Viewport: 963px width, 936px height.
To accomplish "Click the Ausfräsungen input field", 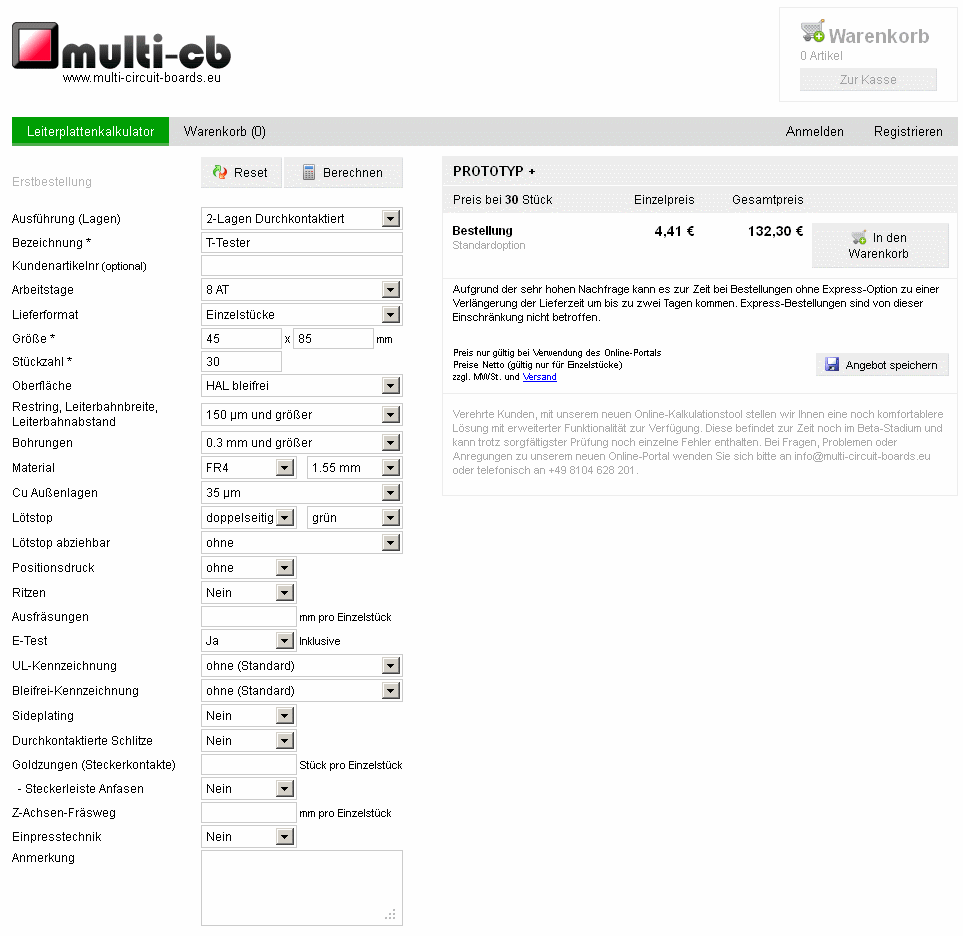I will [x=249, y=617].
